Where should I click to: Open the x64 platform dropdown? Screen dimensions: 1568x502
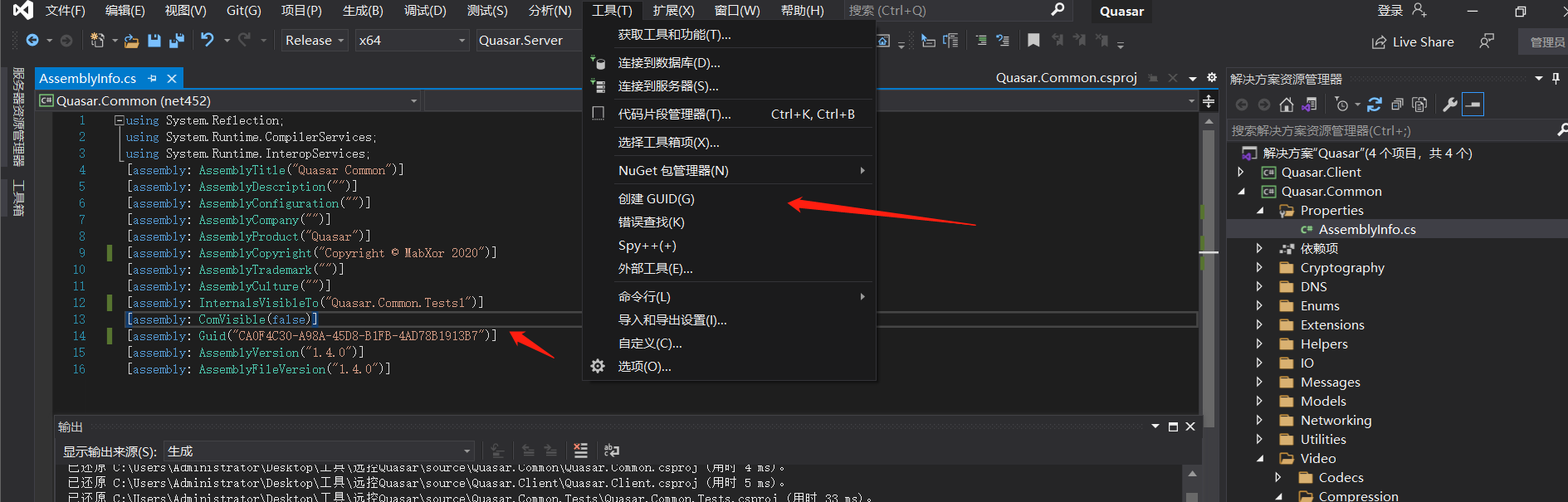click(x=413, y=40)
